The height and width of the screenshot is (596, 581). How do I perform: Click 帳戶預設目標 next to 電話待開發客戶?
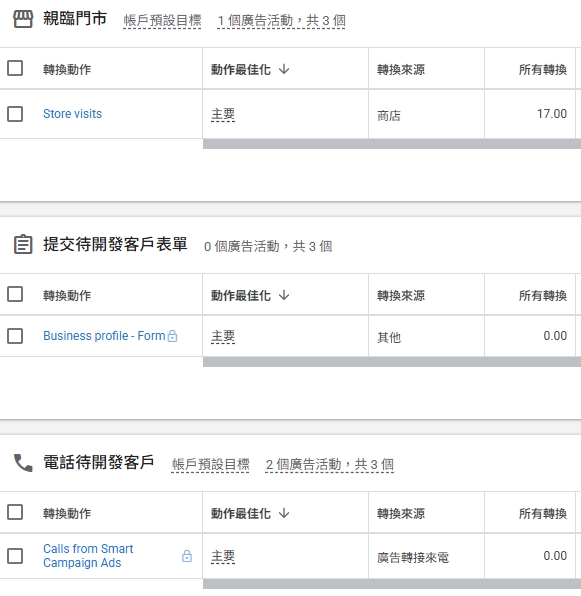[211, 464]
